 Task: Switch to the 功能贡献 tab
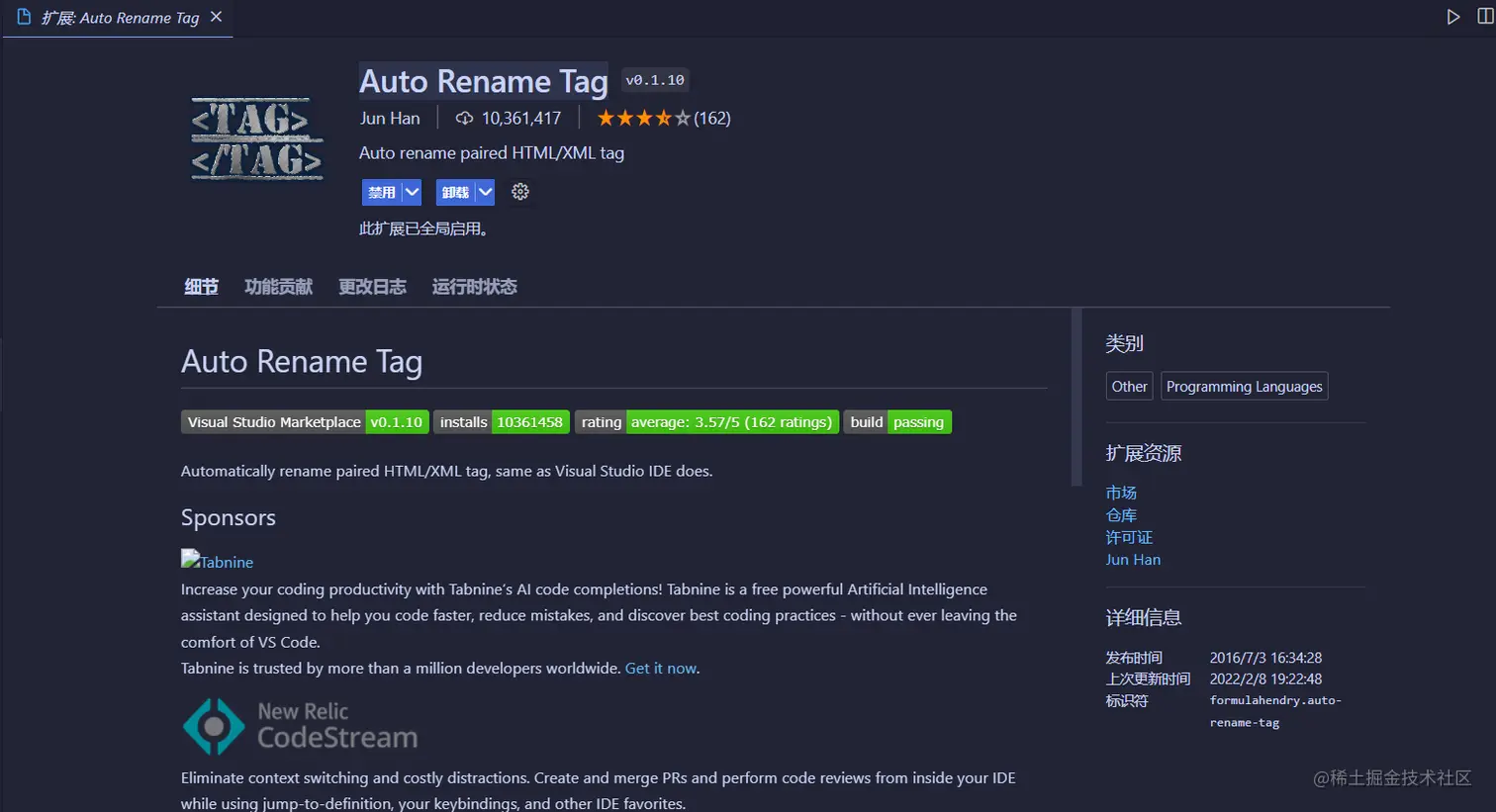point(279,287)
